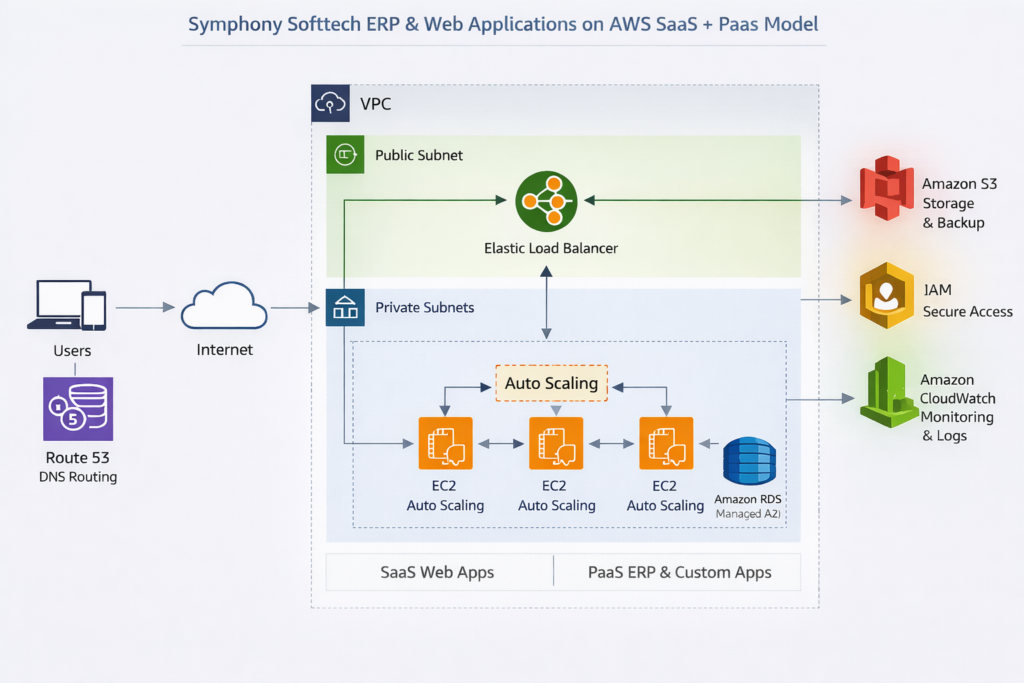Click the IAM Secure Access icon

click(885, 297)
